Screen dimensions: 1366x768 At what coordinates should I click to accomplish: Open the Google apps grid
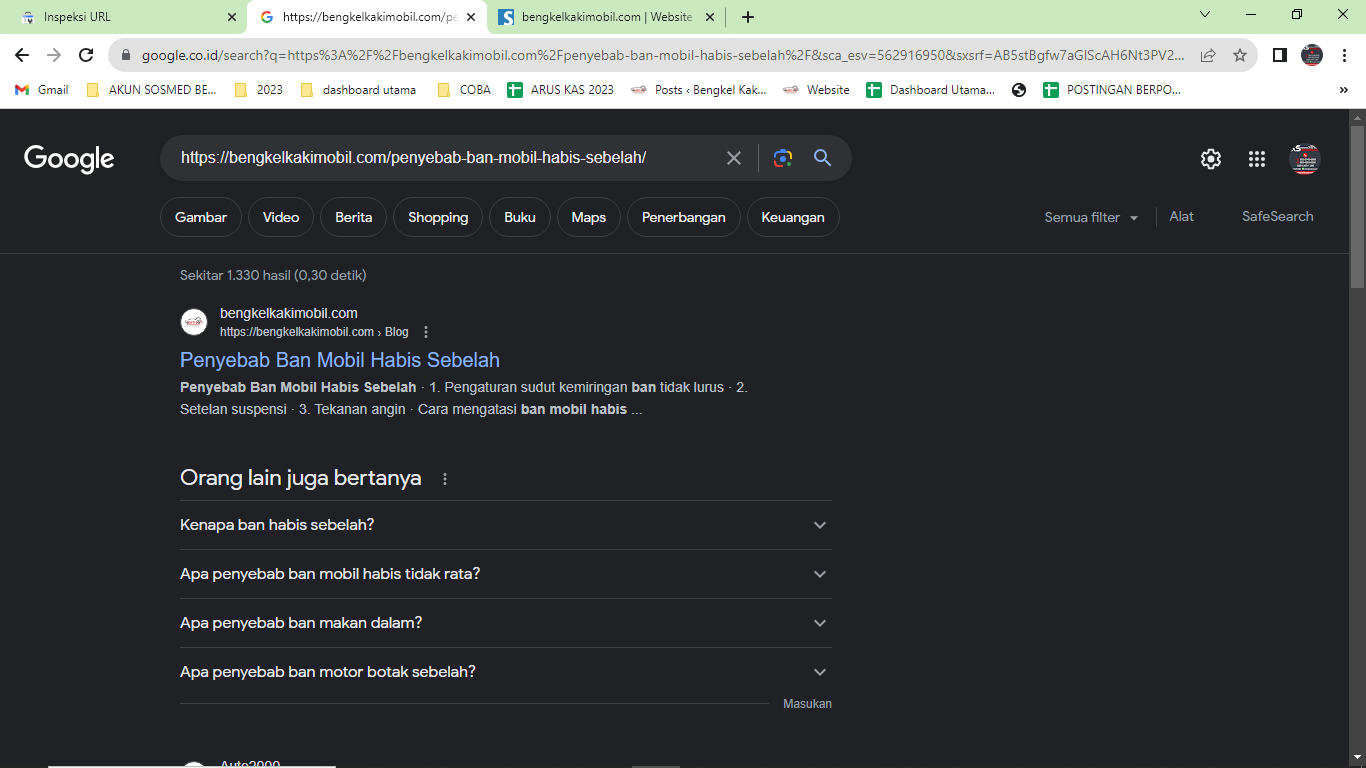point(1257,159)
